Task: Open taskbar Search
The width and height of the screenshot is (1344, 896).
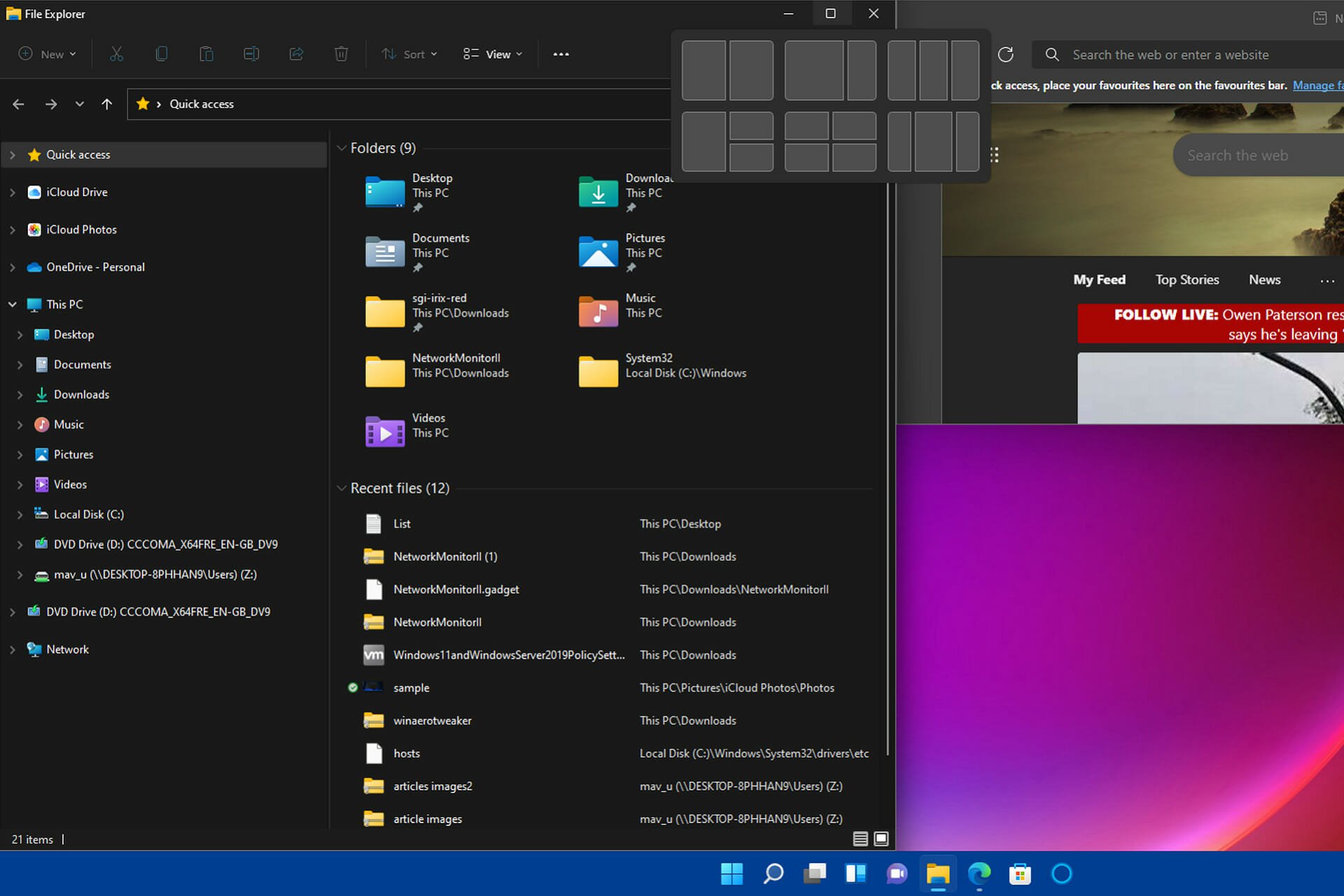Action: (773, 874)
